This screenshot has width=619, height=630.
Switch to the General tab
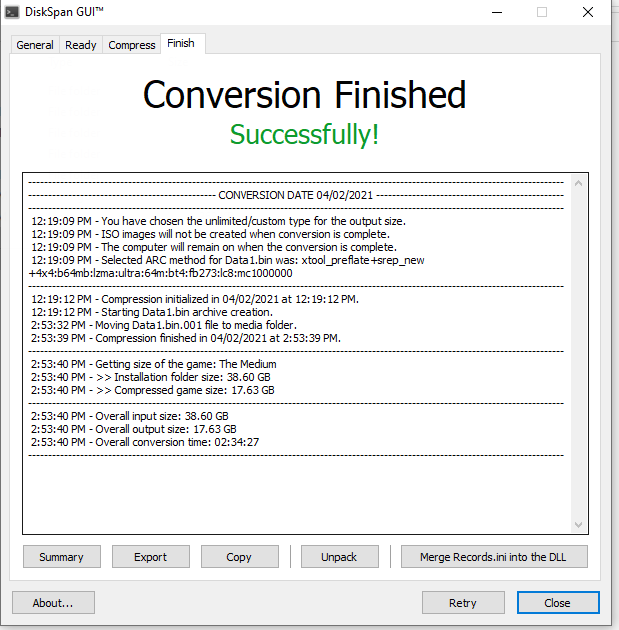click(x=35, y=45)
